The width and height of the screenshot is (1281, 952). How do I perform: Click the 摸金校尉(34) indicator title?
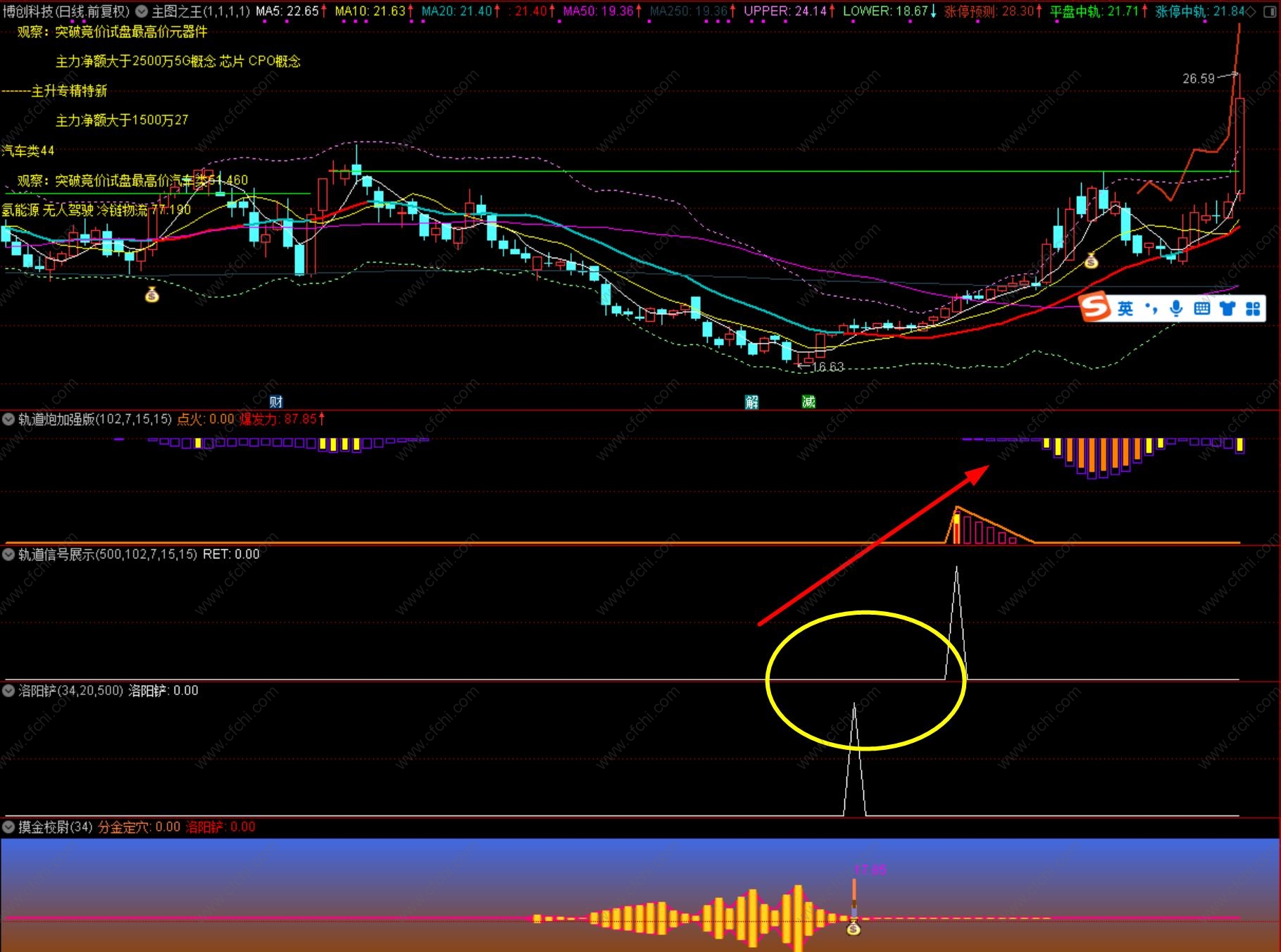pos(56,827)
